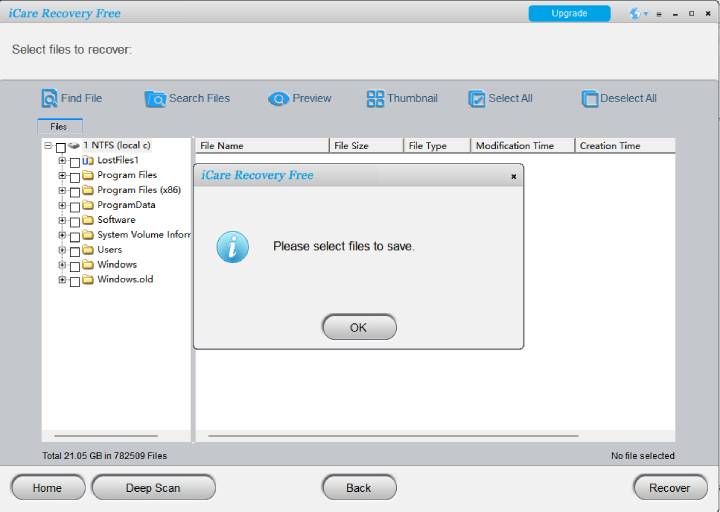Click the Recover button
The height and width of the screenshot is (512, 720).
[x=670, y=488]
